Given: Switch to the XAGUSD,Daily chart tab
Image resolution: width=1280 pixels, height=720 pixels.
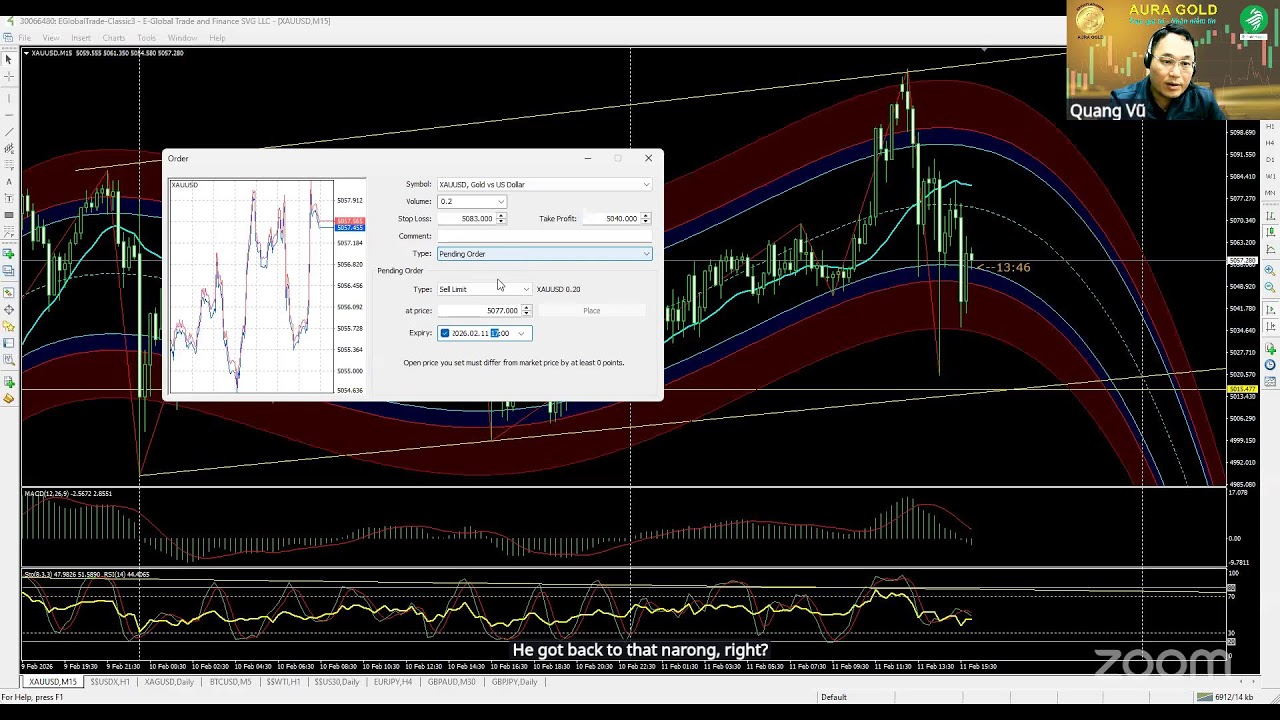Looking at the screenshot, I should point(169,682).
